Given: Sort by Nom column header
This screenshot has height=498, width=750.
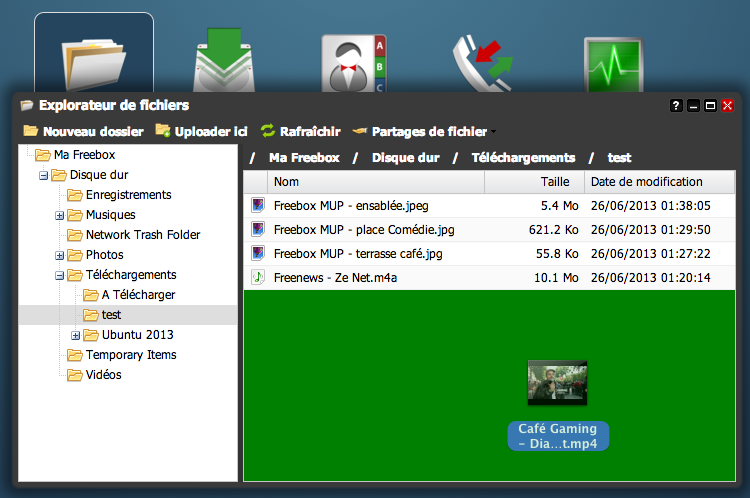Looking at the screenshot, I should (x=376, y=182).
